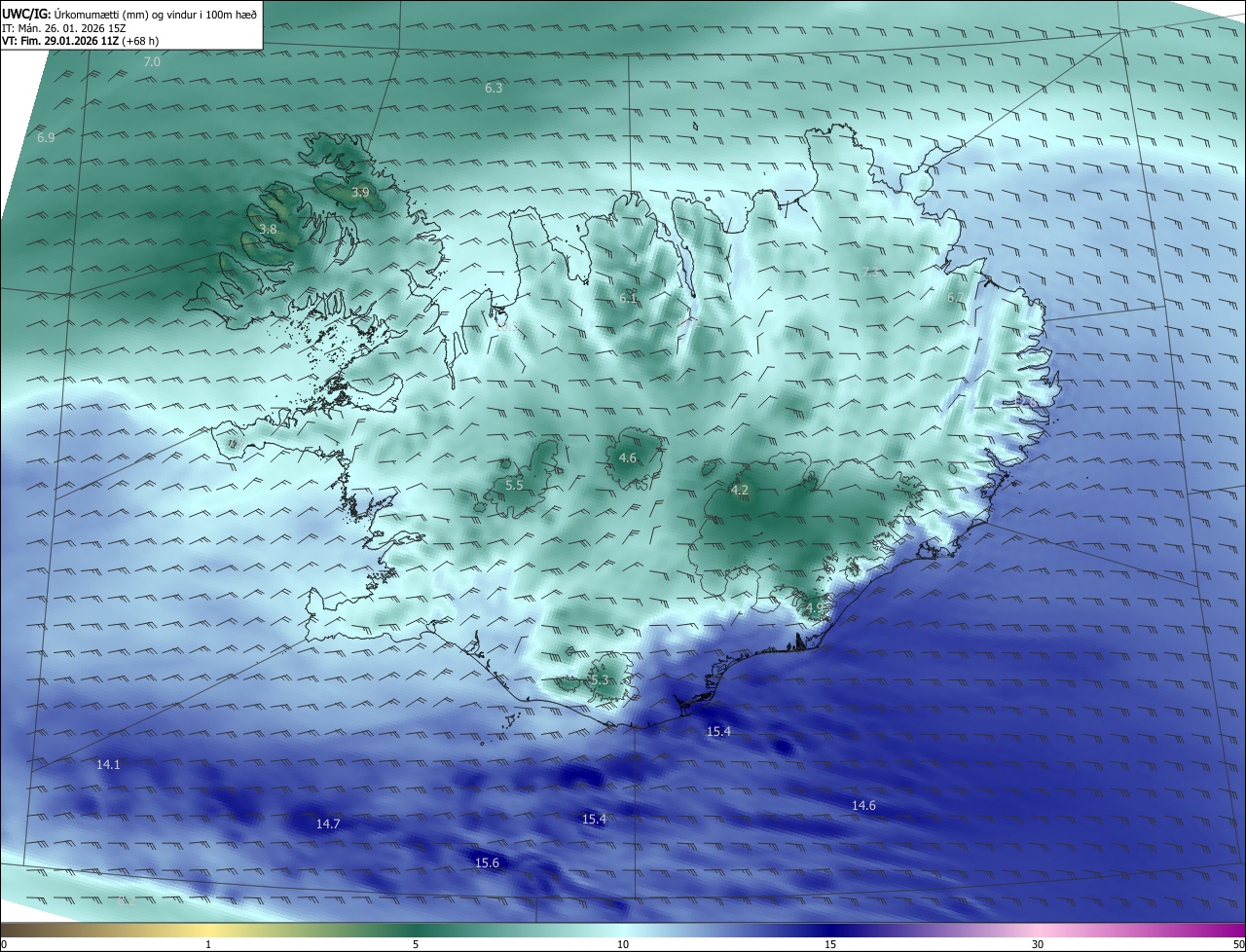Image resolution: width=1246 pixels, height=952 pixels.
Task: Select the 15.6 value label
Action: 487,862
